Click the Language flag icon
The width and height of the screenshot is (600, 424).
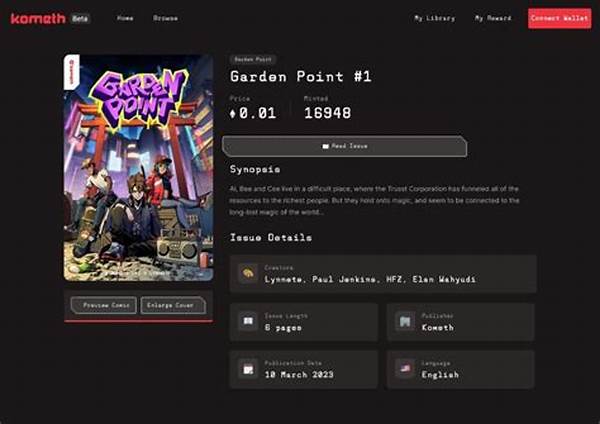point(405,369)
